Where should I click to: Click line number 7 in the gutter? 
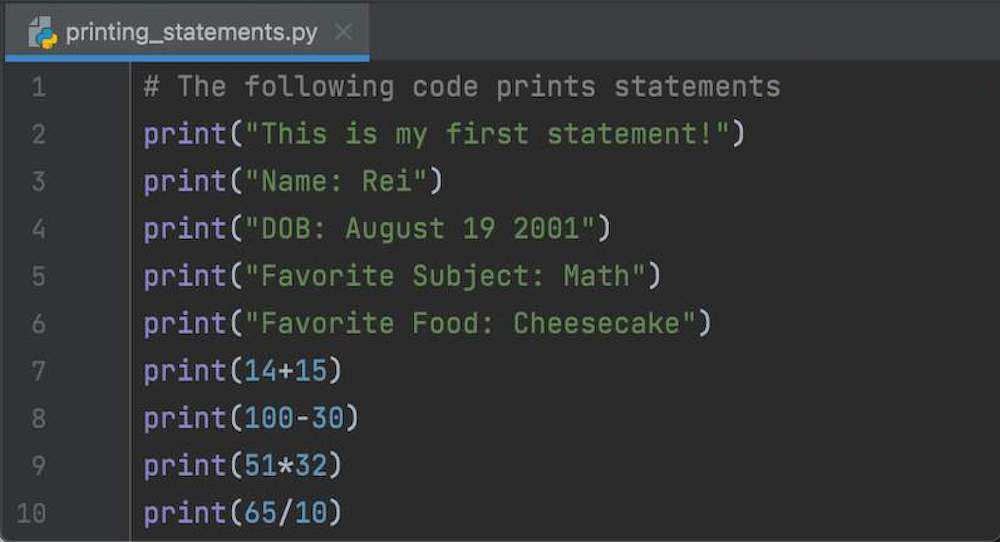37,371
